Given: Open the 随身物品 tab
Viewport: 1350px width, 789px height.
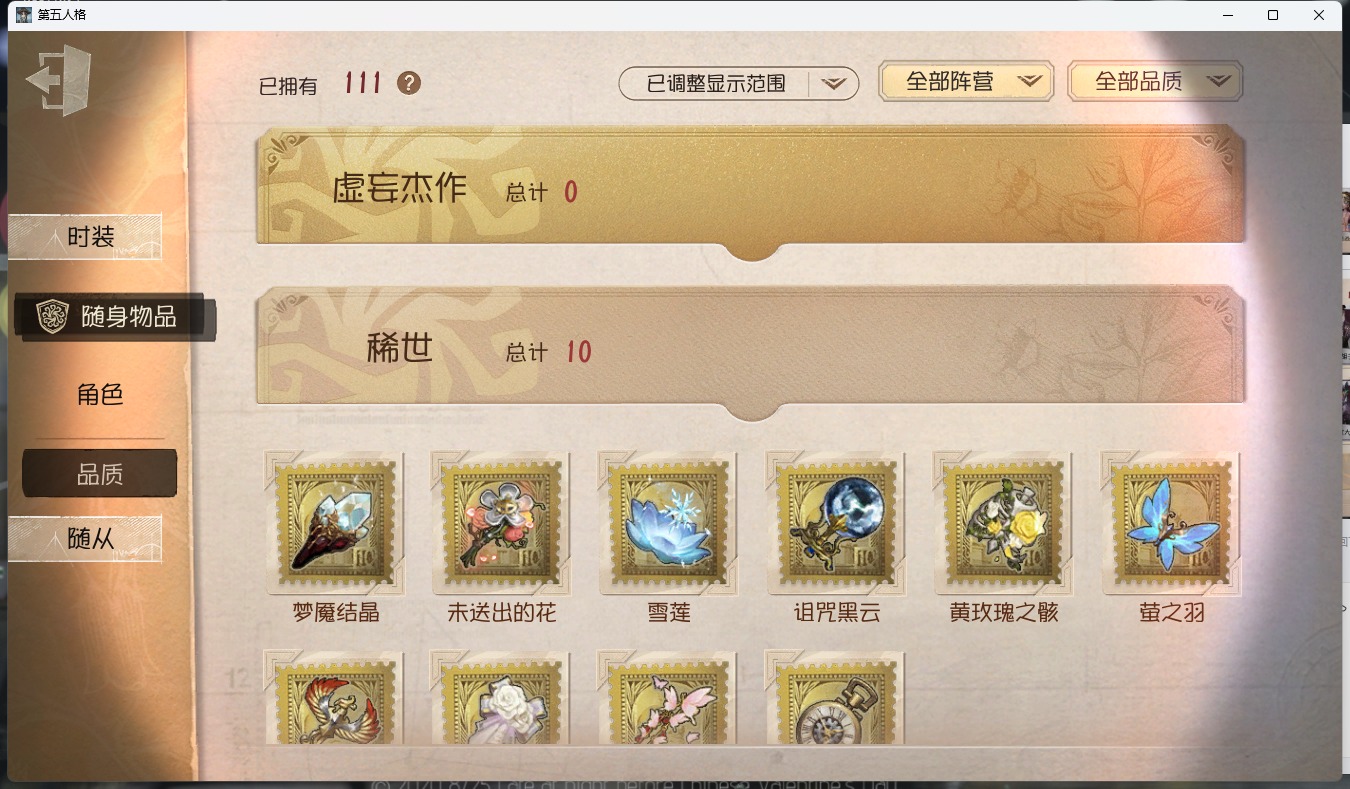Looking at the screenshot, I should 113,317.
